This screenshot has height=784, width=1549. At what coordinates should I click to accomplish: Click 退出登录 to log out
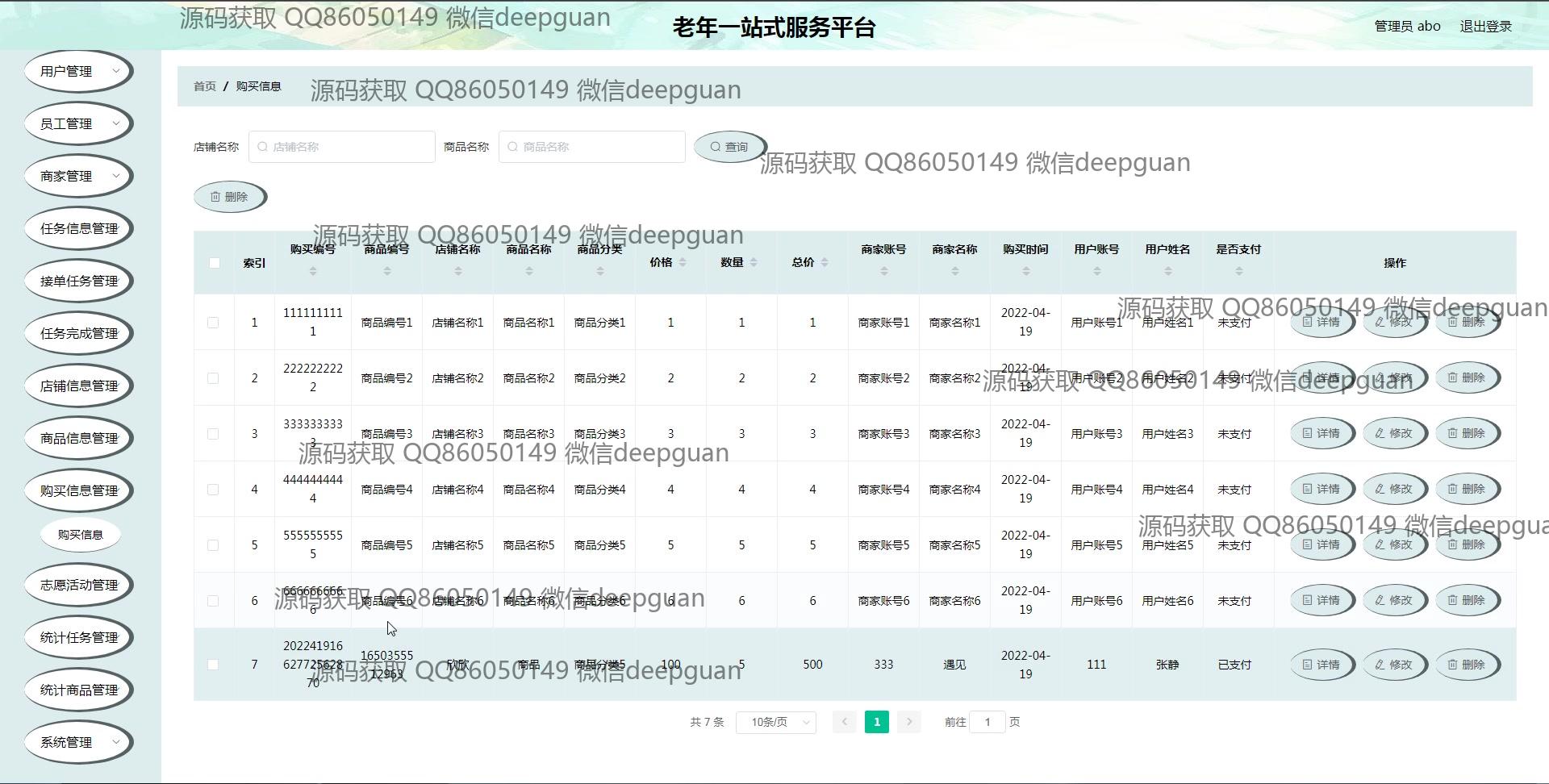point(1485,26)
